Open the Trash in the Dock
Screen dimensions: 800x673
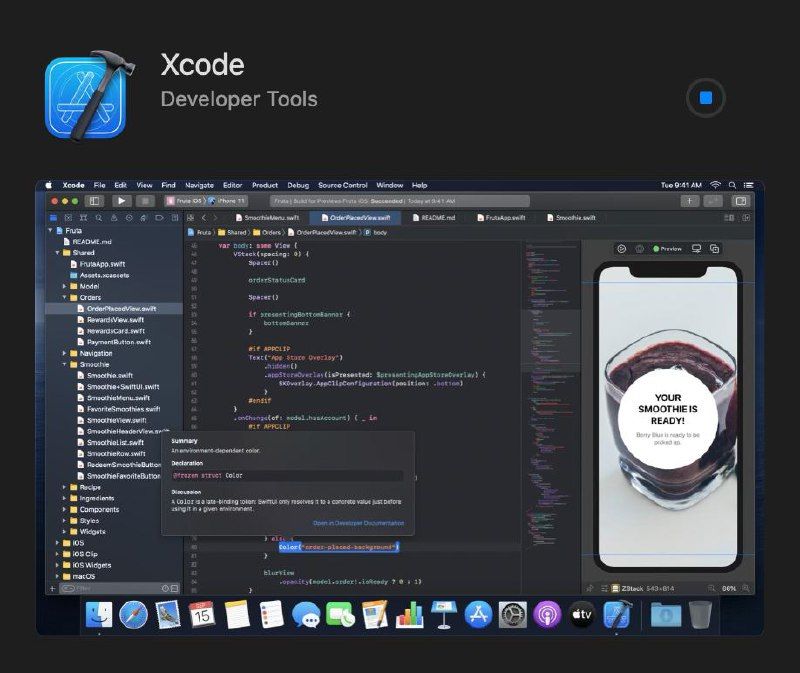click(x=700, y=614)
